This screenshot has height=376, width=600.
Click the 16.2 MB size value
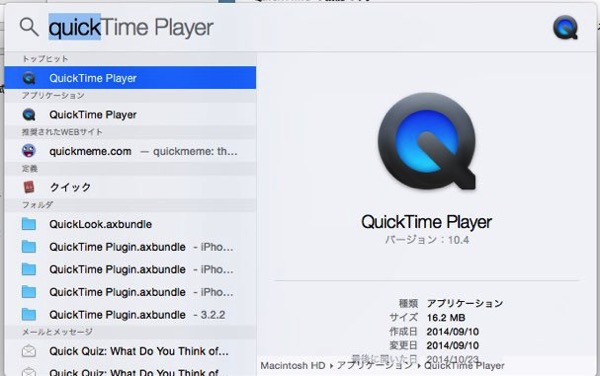[x=446, y=317]
